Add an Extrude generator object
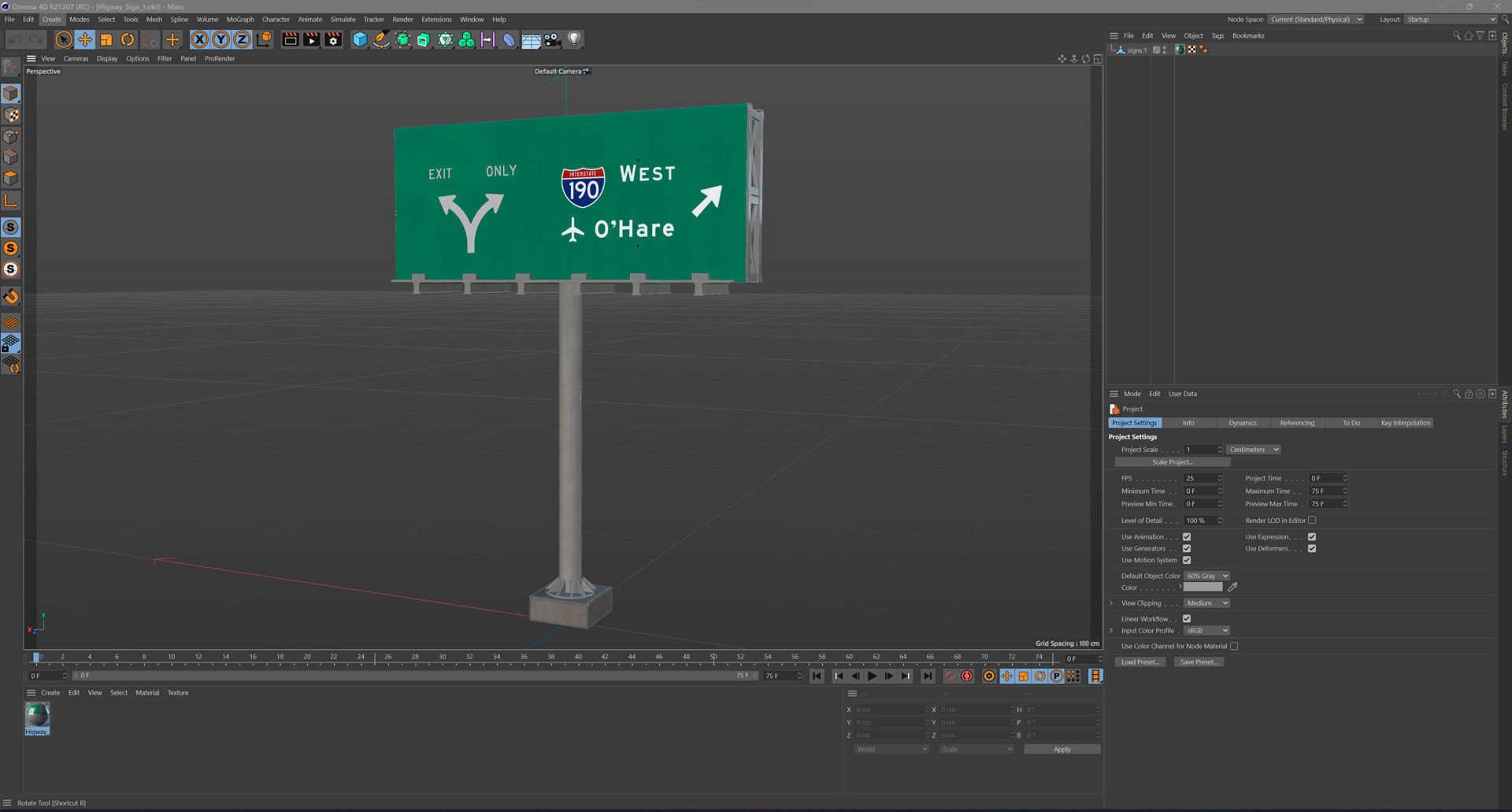Image resolution: width=1512 pixels, height=812 pixels. tap(424, 39)
